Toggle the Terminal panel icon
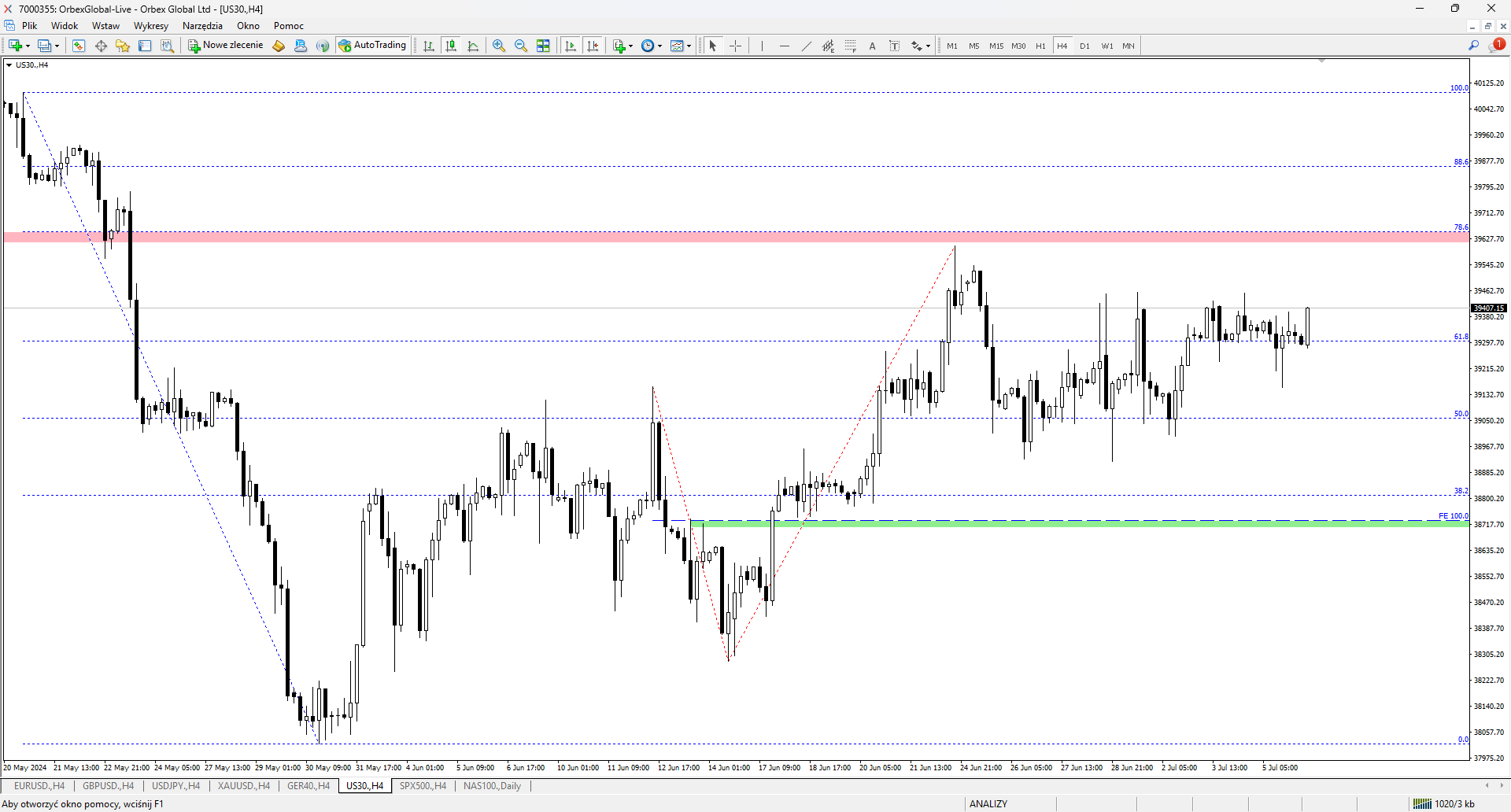The width and height of the screenshot is (1511, 812). tap(145, 46)
